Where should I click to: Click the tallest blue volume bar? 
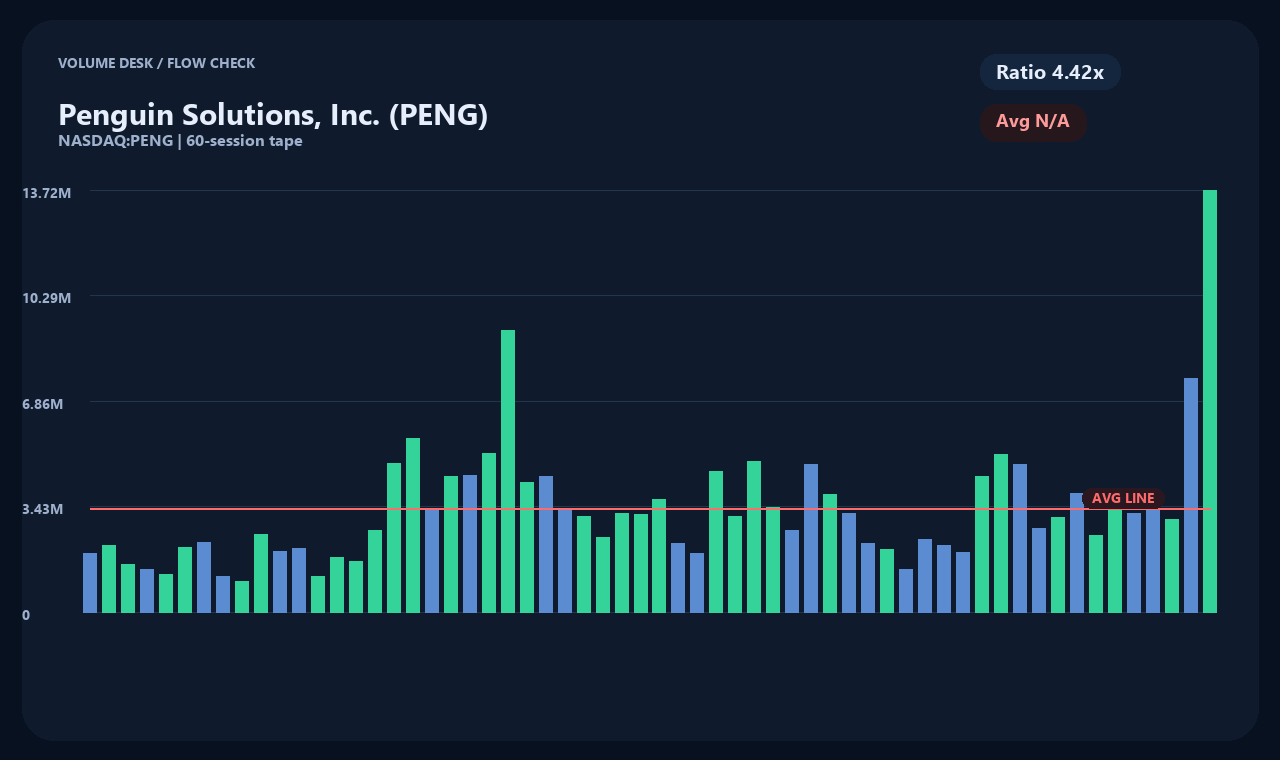click(x=1191, y=495)
